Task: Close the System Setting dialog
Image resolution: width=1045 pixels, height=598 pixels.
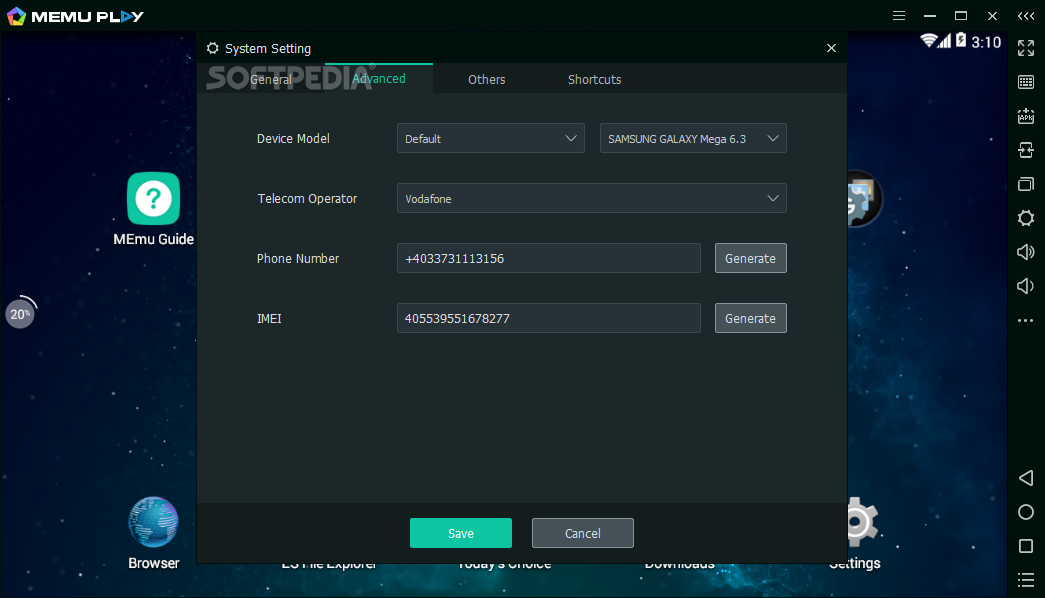Action: (x=831, y=48)
